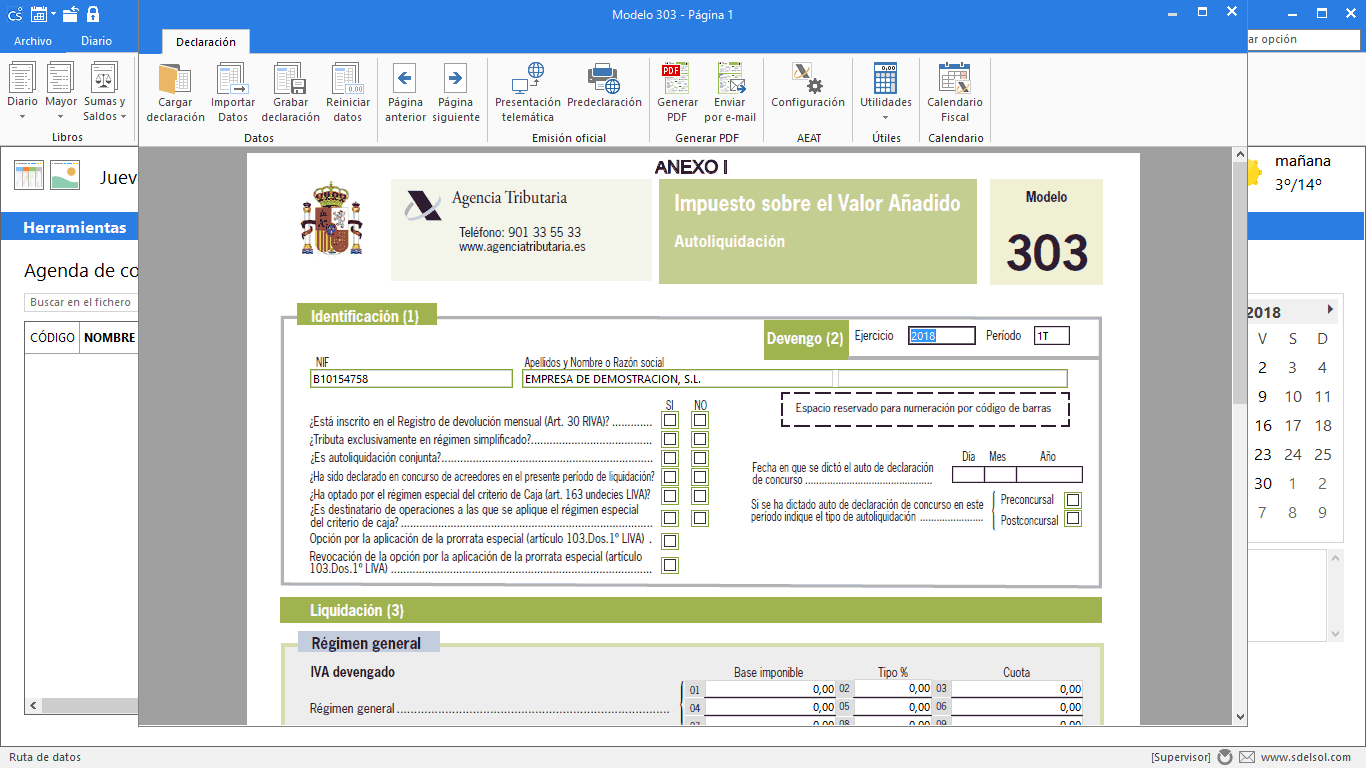The image size is (1366, 768).
Task: Click Generar PDF icon
Action: point(677,78)
